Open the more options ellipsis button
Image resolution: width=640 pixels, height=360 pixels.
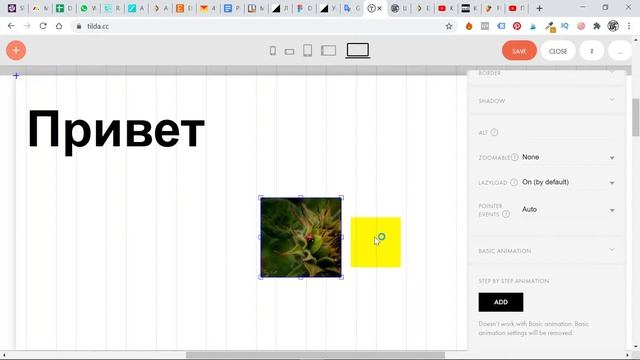point(620,51)
